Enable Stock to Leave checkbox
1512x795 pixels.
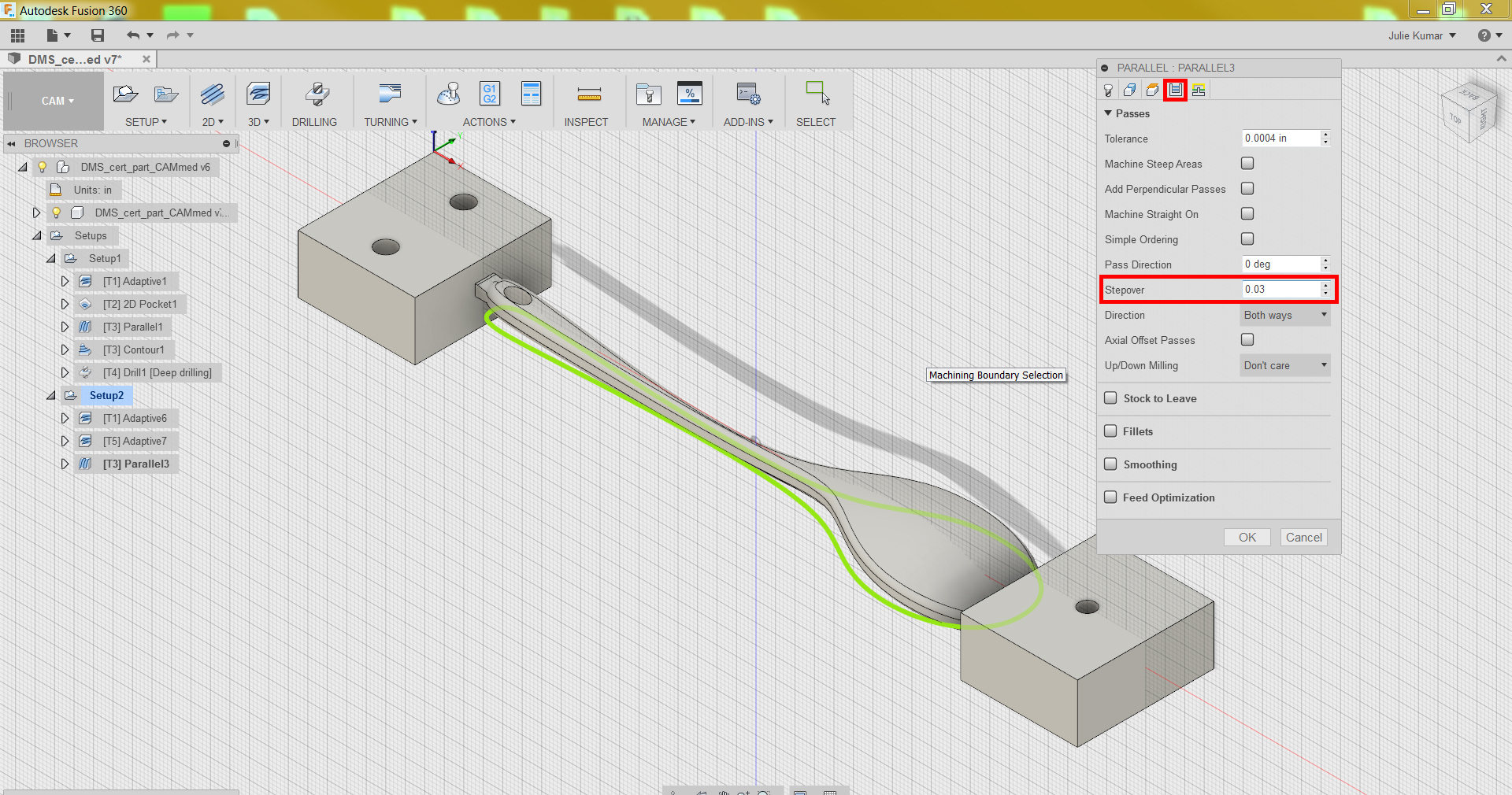tap(1110, 398)
